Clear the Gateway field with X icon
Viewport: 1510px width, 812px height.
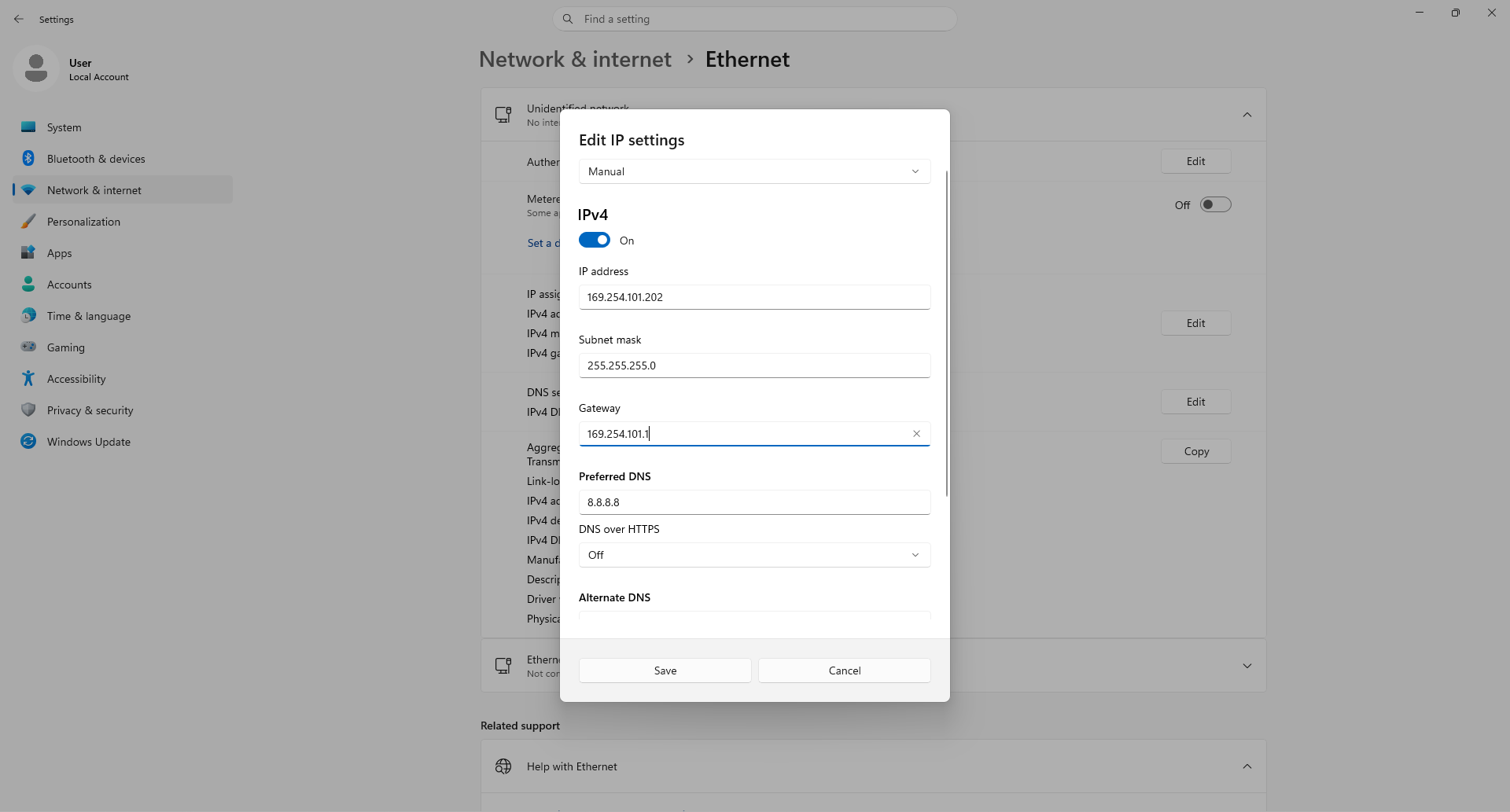(x=916, y=434)
